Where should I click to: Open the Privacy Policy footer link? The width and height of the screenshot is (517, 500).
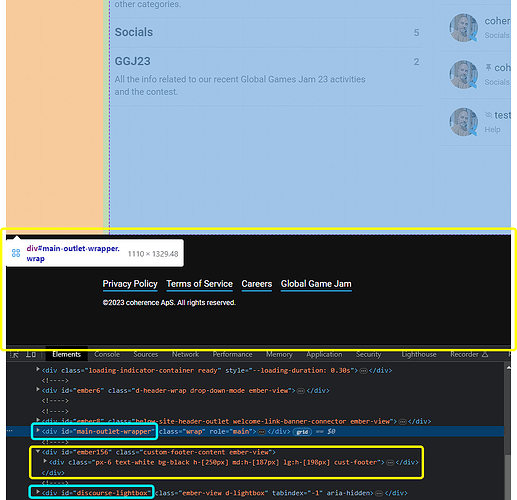pos(130,284)
